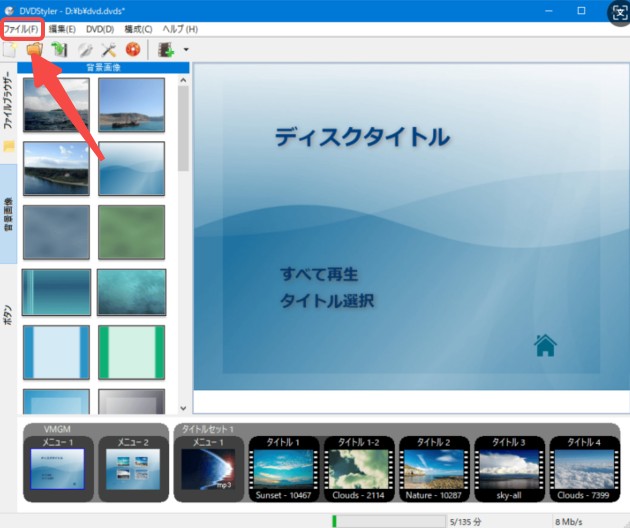Click the yellow folder icon in side tab strip

pos(8,146)
